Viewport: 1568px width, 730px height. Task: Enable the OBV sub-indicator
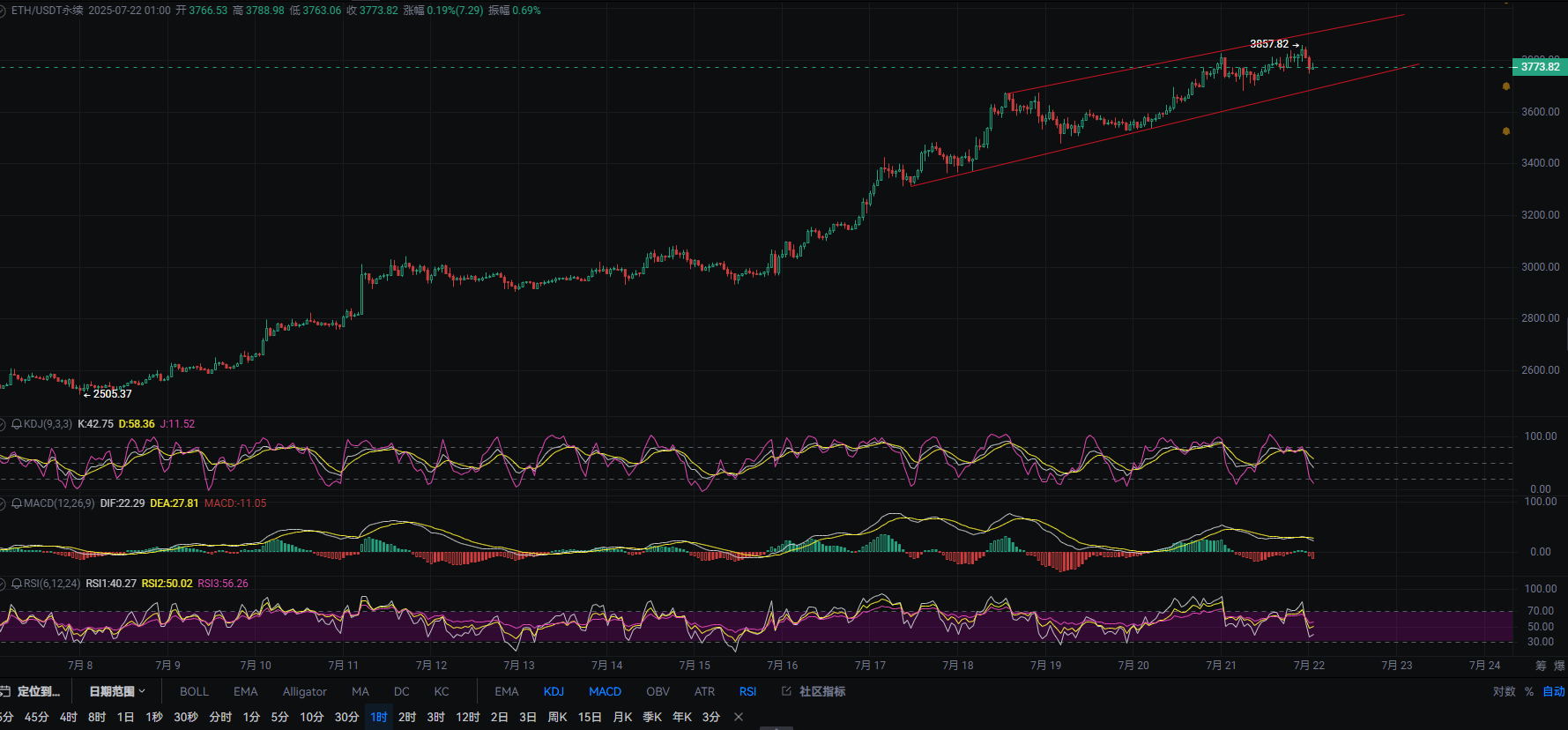click(658, 691)
